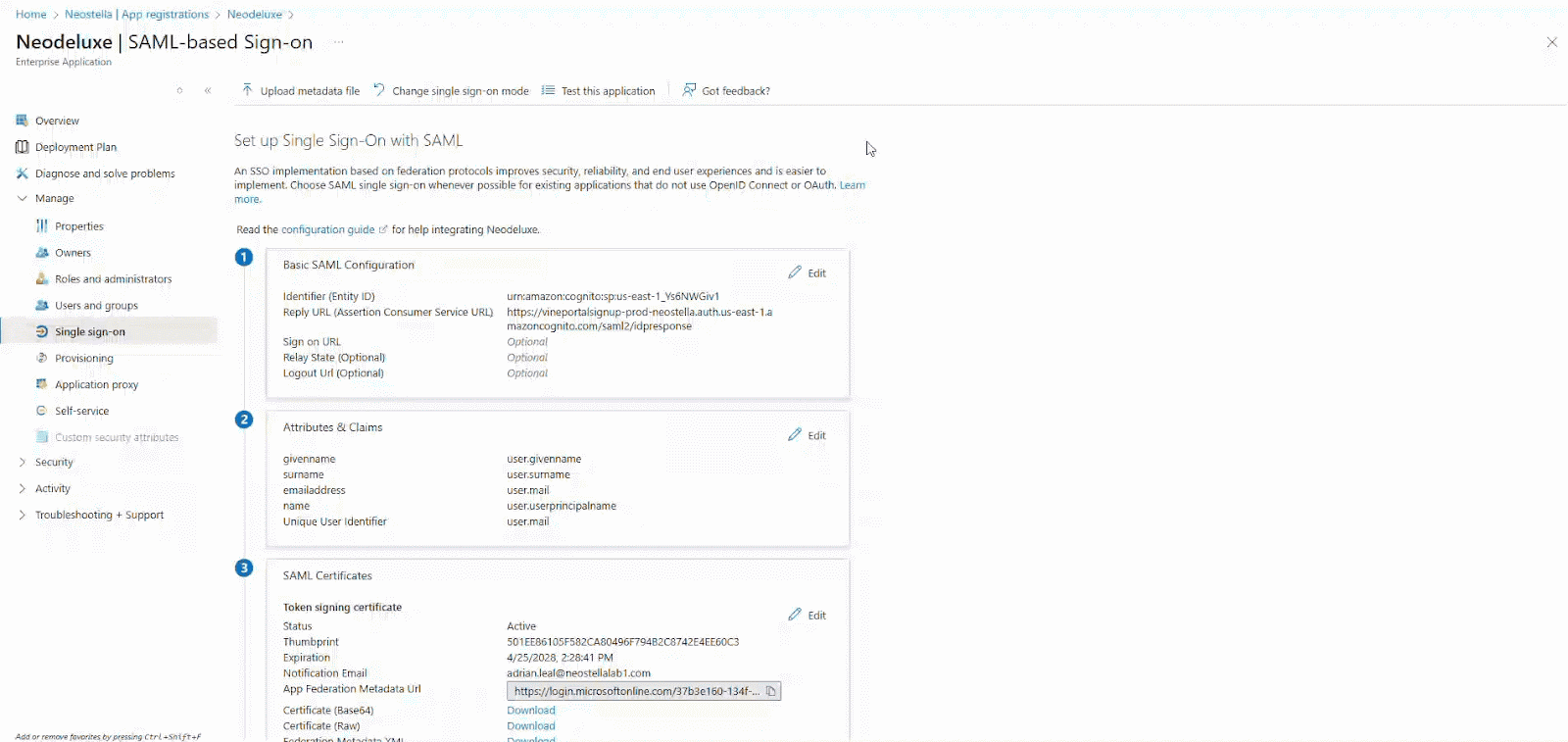1568x742 pixels.
Task: Expand the Activity section
Action: (x=22, y=488)
